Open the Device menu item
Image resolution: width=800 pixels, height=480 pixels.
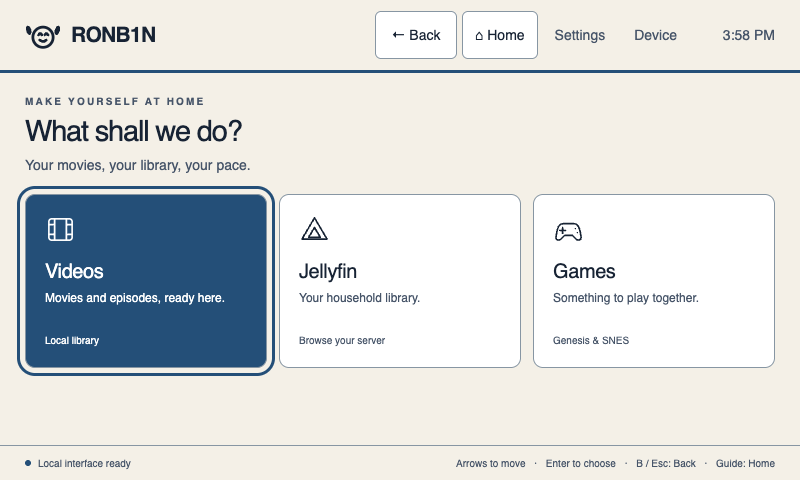point(655,35)
